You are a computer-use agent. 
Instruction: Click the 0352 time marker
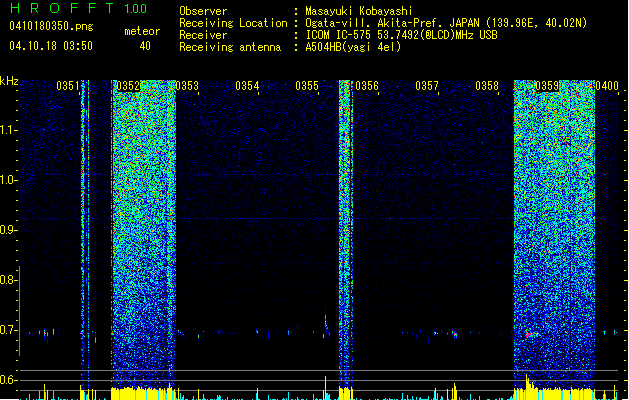[x=128, y=86]
